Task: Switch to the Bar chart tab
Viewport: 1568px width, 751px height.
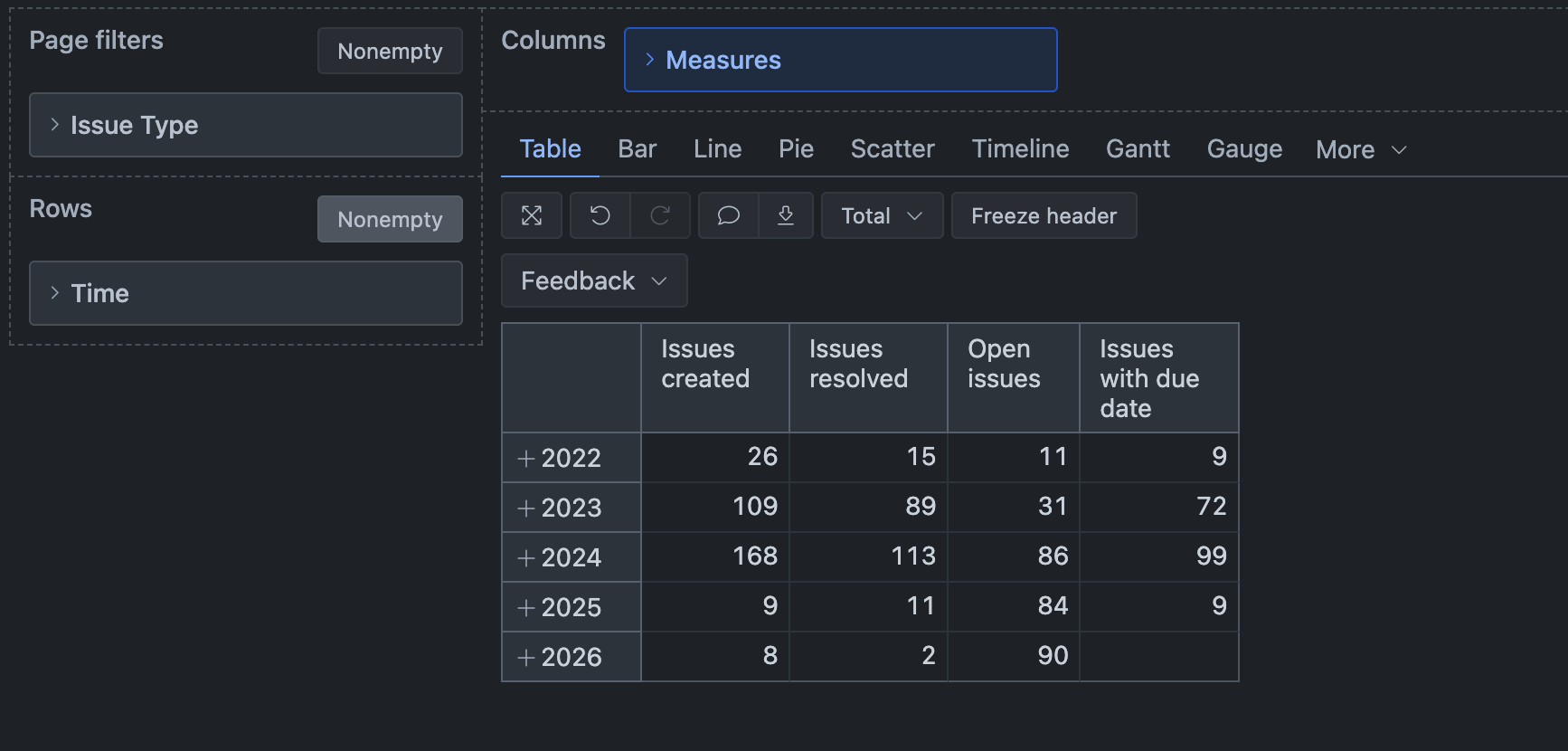Action: point(637,148)
